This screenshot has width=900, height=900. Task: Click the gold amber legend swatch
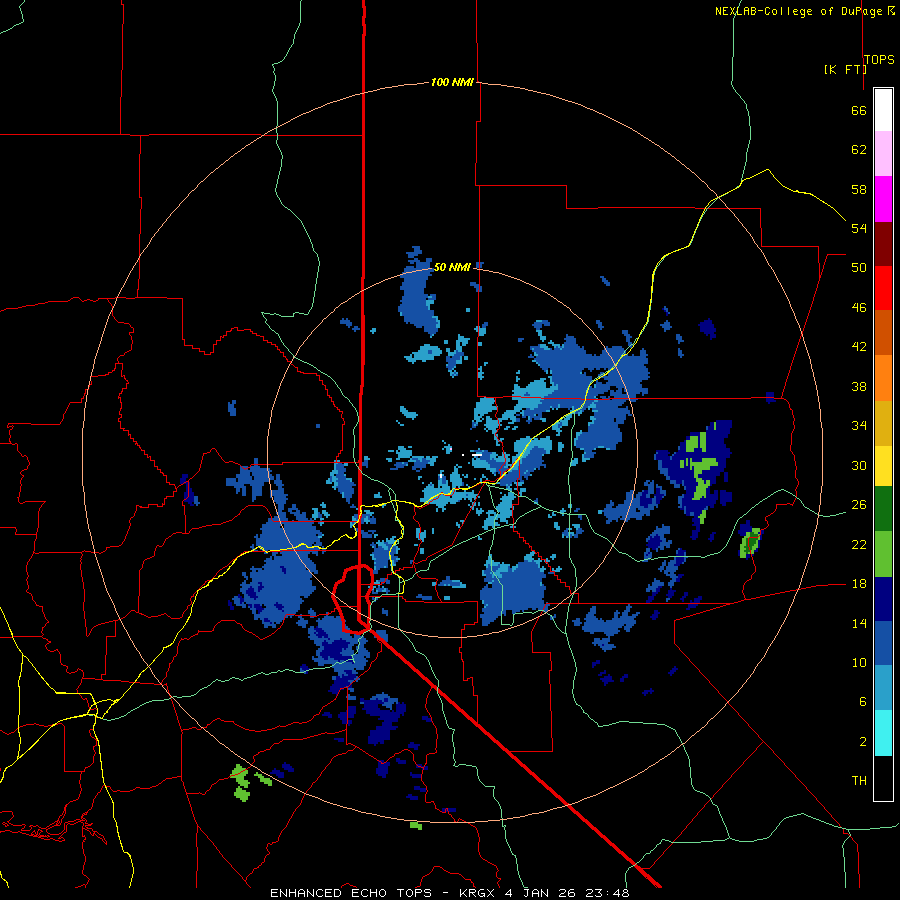883,424
